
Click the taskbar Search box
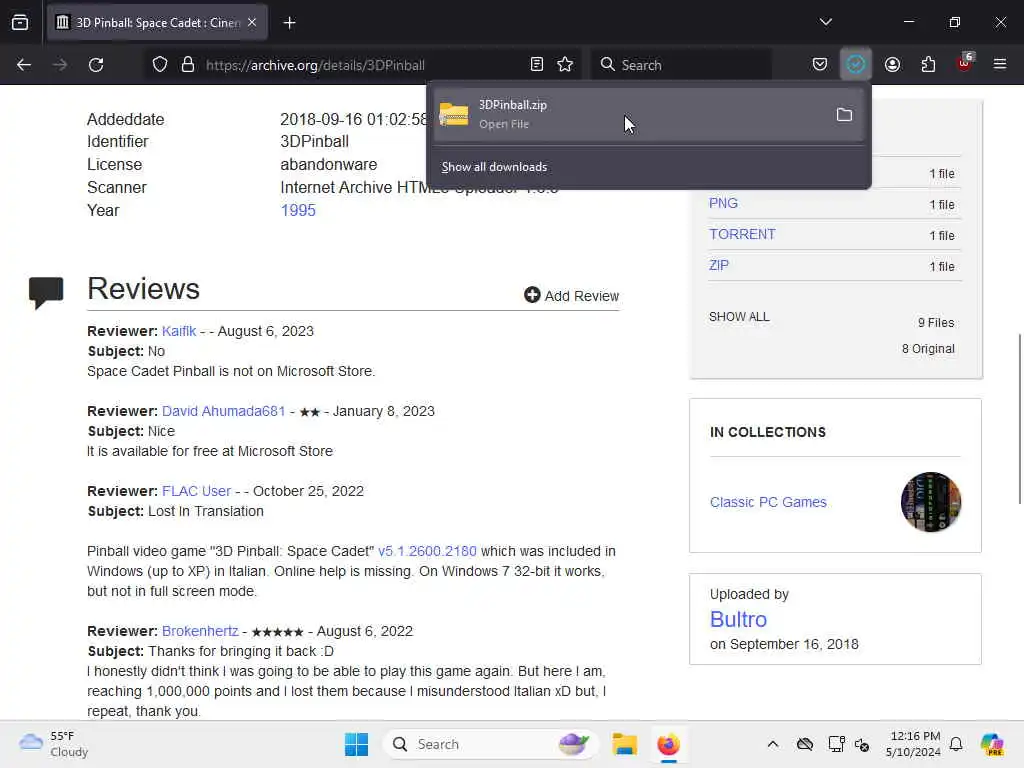490,744
